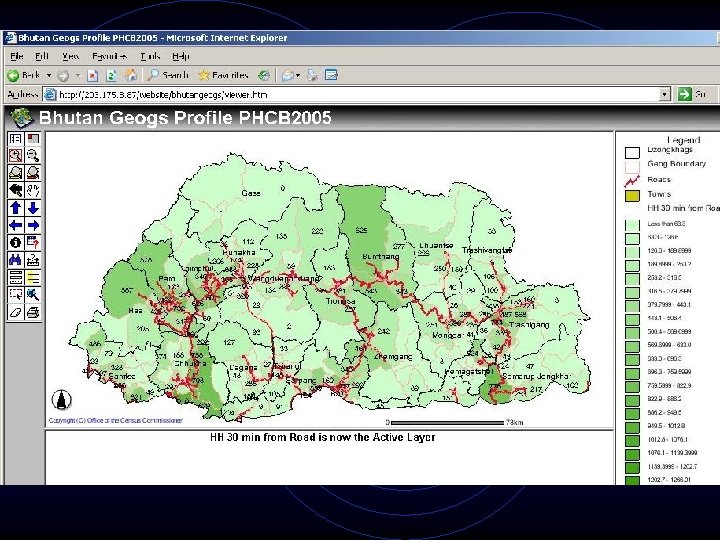The height and width of the screenshot is (540, 720).
Task: Click the Roads legend line symbol
Action: pyautogui.click(x=632, y=181)
